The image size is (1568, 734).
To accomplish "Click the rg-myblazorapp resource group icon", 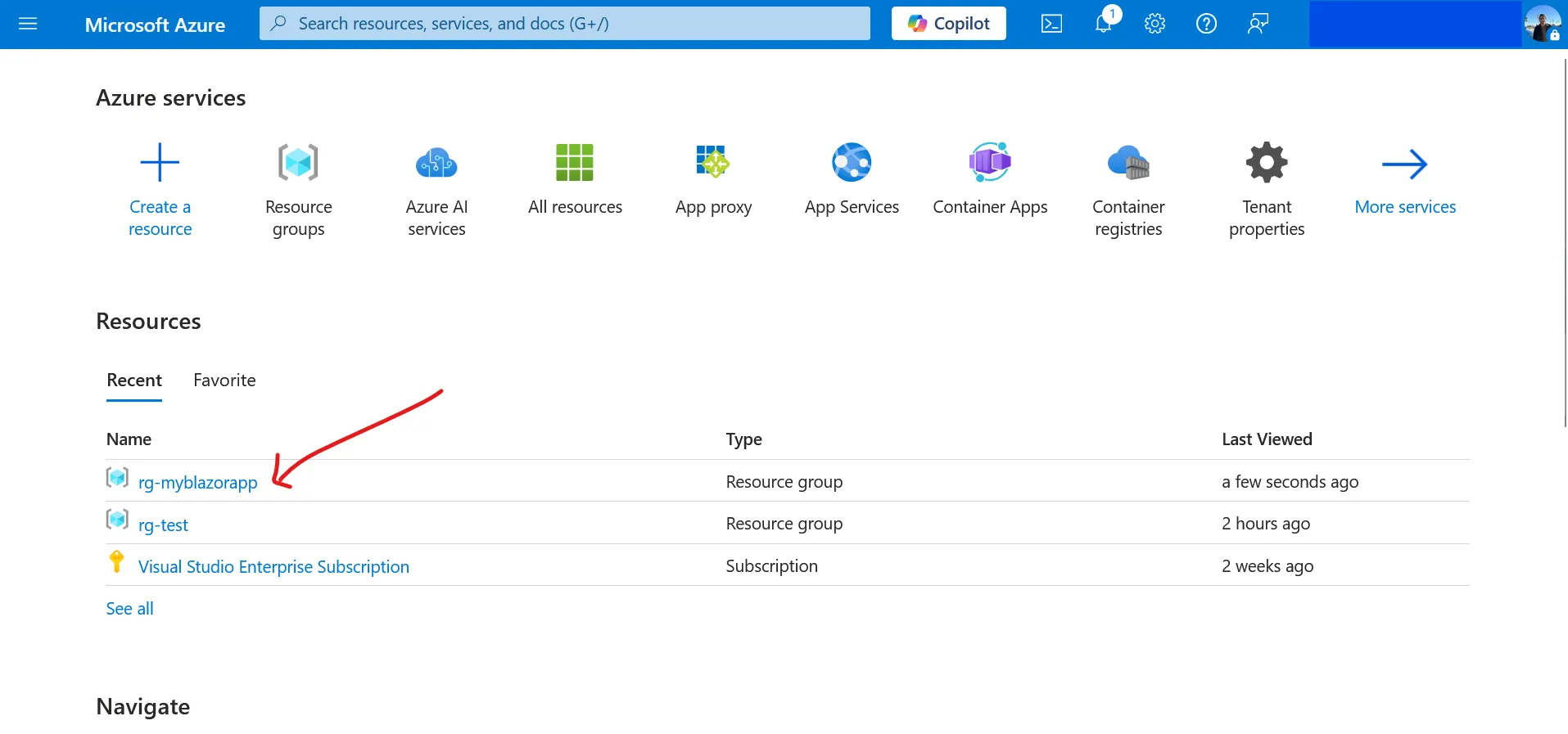I will click(117, 477).
